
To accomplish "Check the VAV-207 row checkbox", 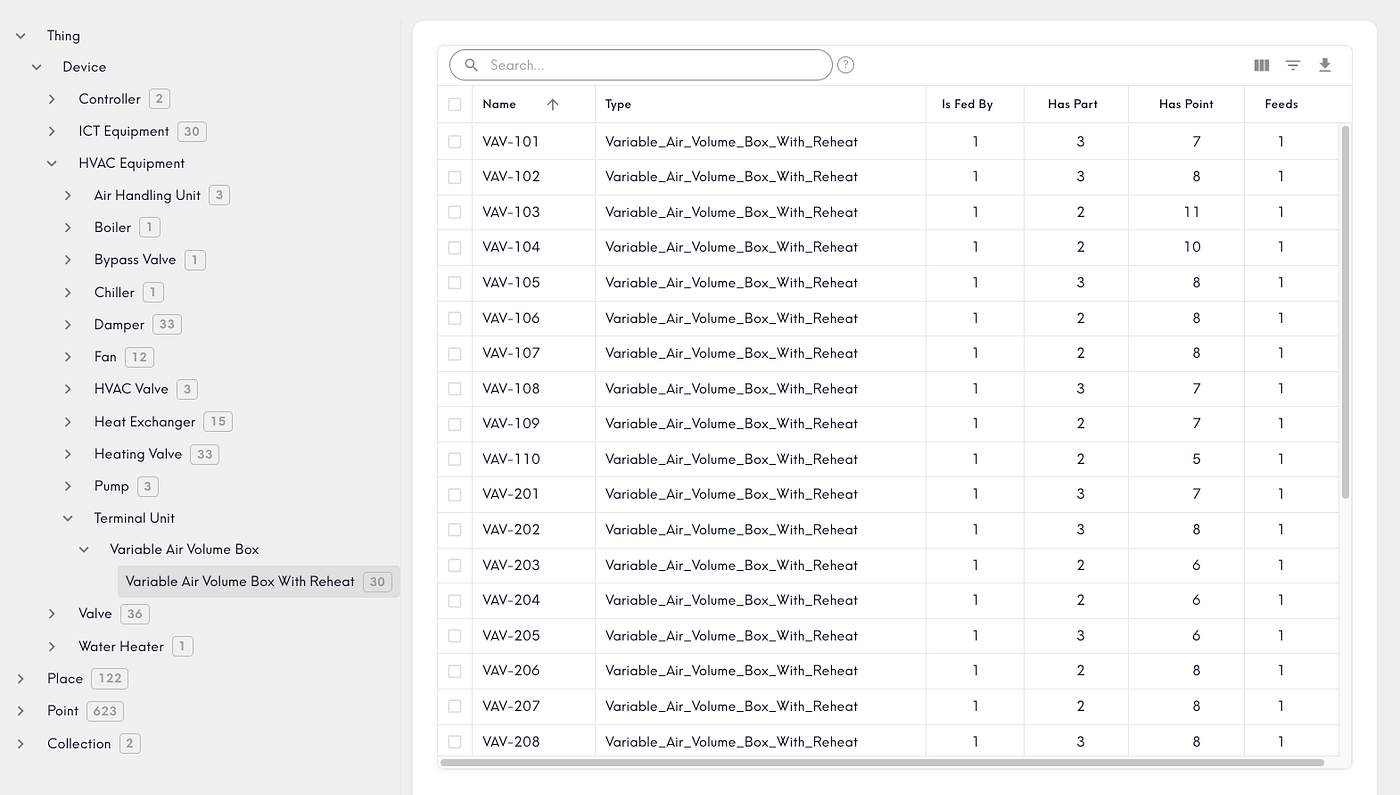I will coord(455,706).
